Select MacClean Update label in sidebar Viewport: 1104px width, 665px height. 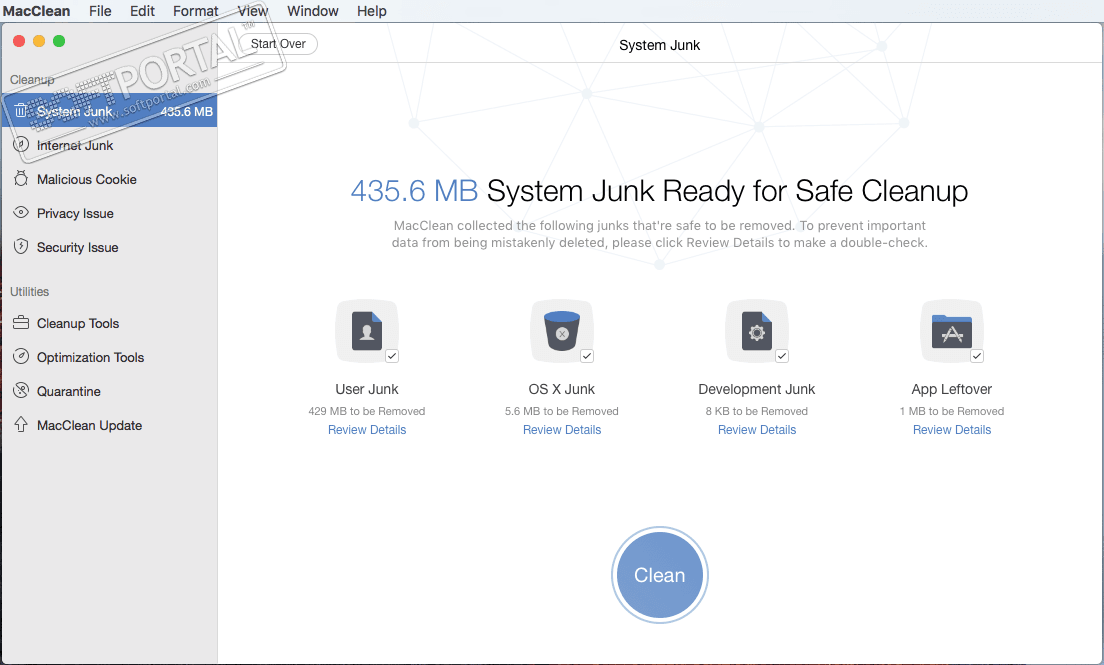point(89,425)
